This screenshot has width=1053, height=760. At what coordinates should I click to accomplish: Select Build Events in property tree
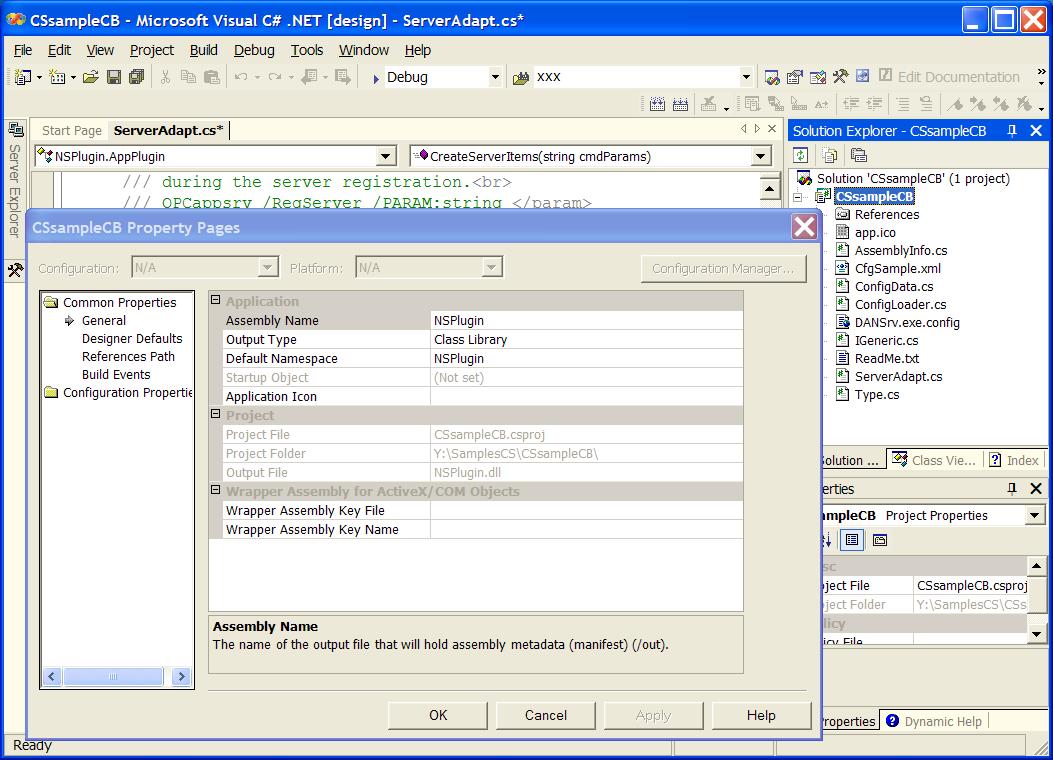116,375
